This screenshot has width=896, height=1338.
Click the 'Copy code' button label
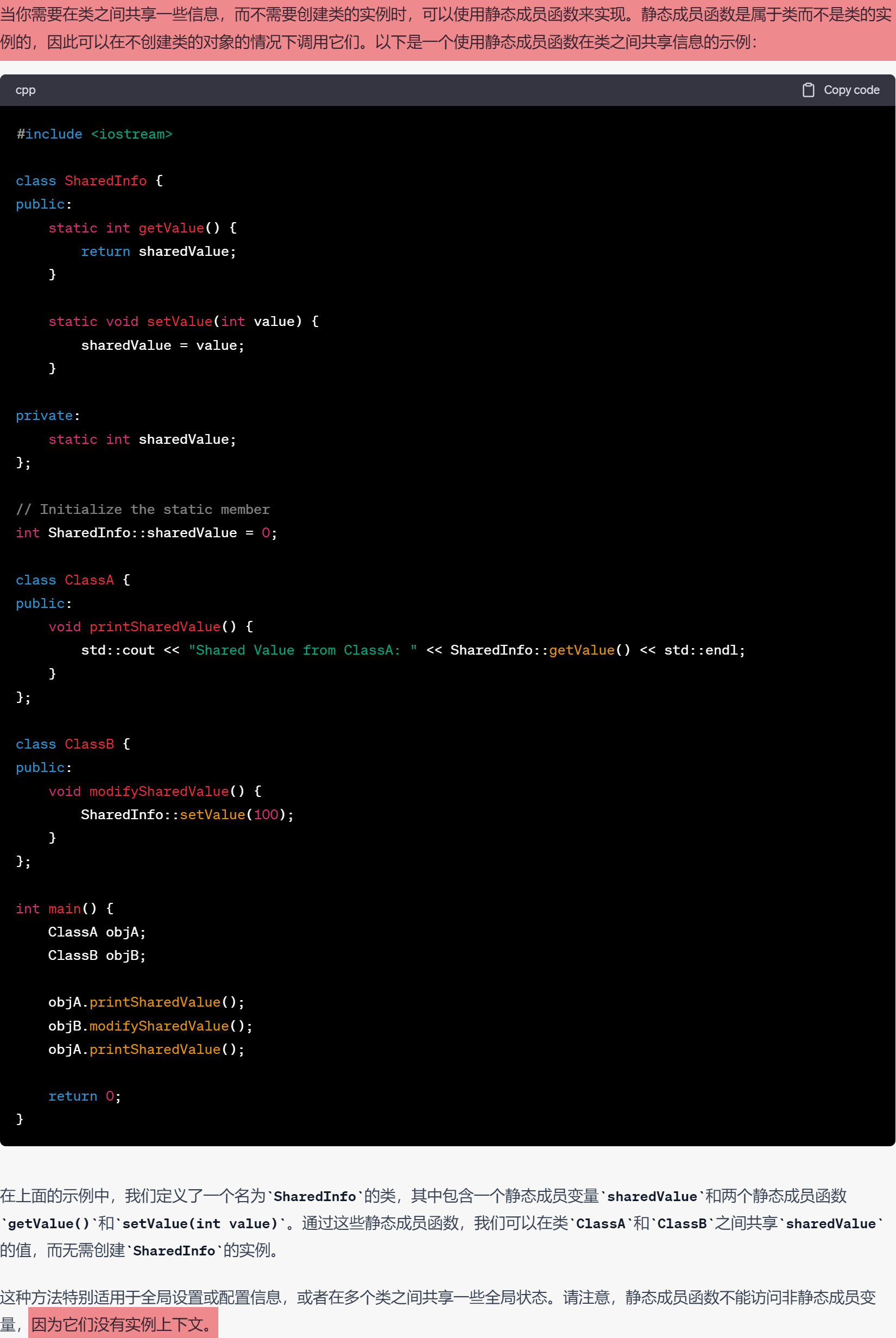click(x=851, y=90)
